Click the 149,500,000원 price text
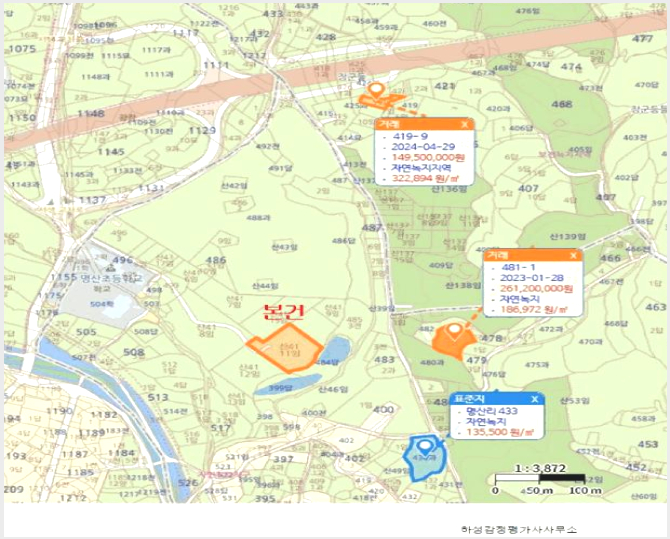Viewport: 670px width, 539px height. (x=428, y=157)
